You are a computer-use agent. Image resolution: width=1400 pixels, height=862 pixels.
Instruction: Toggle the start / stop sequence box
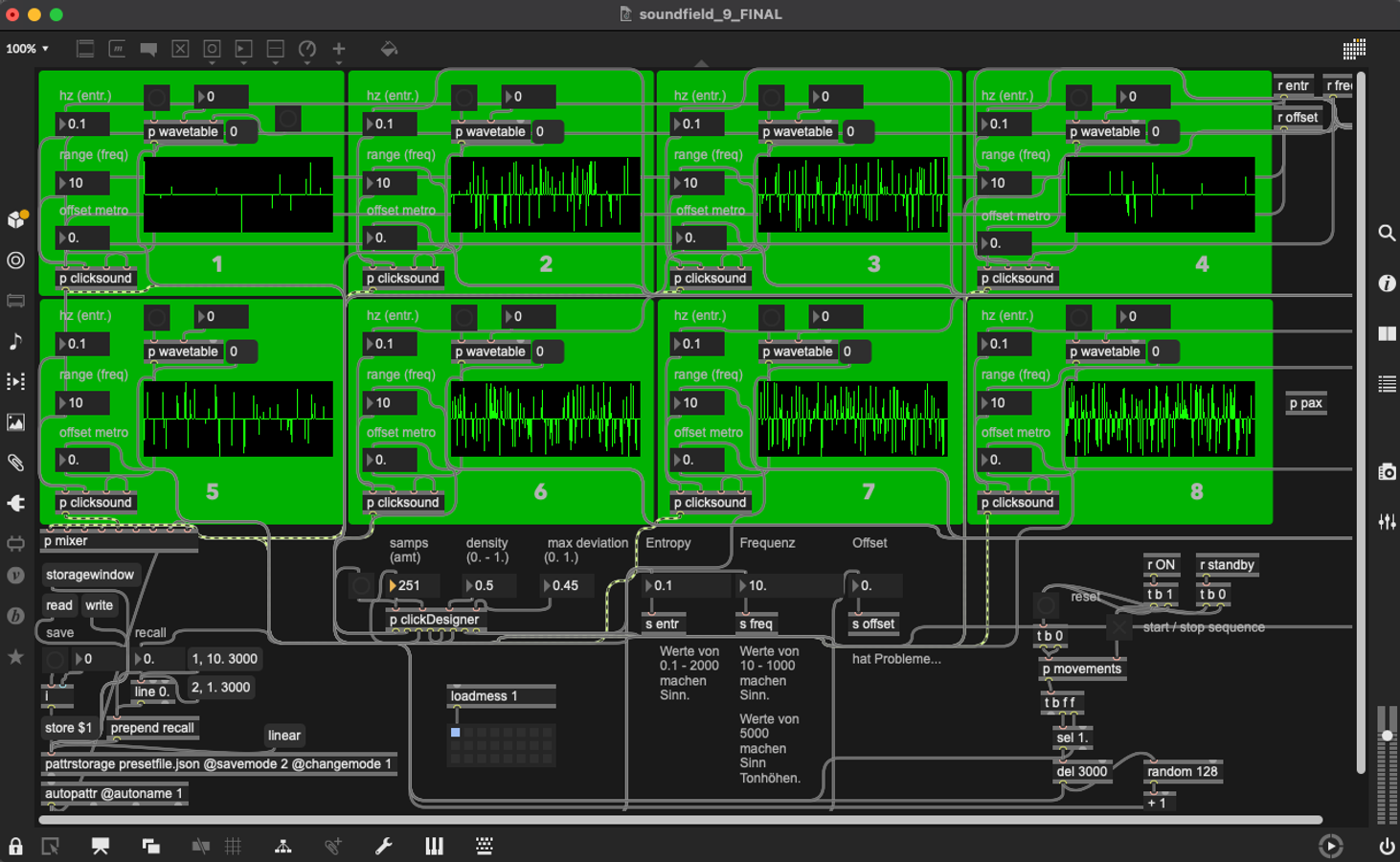point(1118,627)
